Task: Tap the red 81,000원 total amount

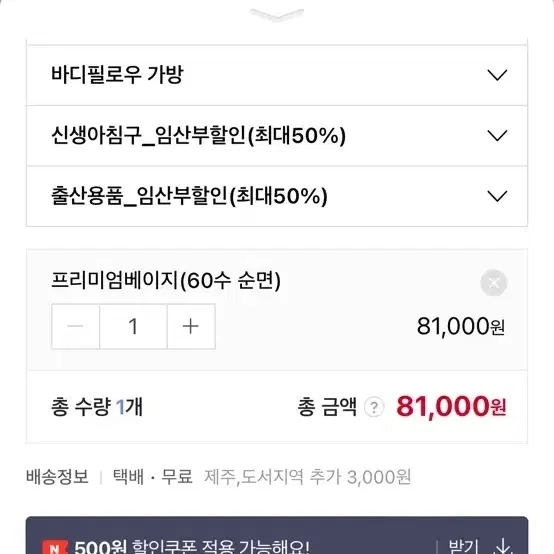Action: 451,407
